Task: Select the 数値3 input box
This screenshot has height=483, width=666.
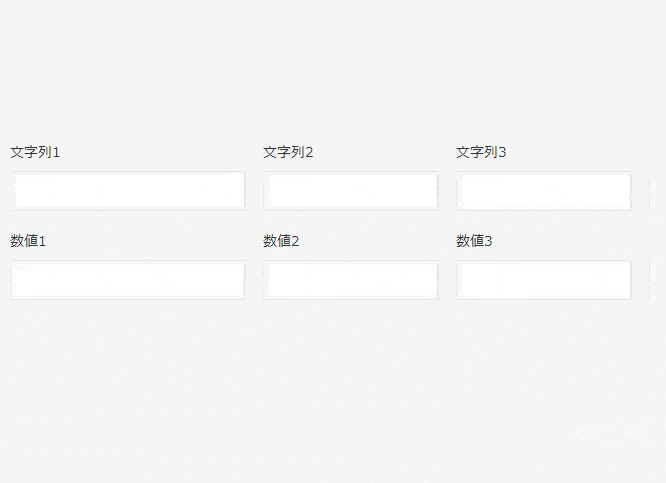Action: pyautogui.click(x=543, y=280)
